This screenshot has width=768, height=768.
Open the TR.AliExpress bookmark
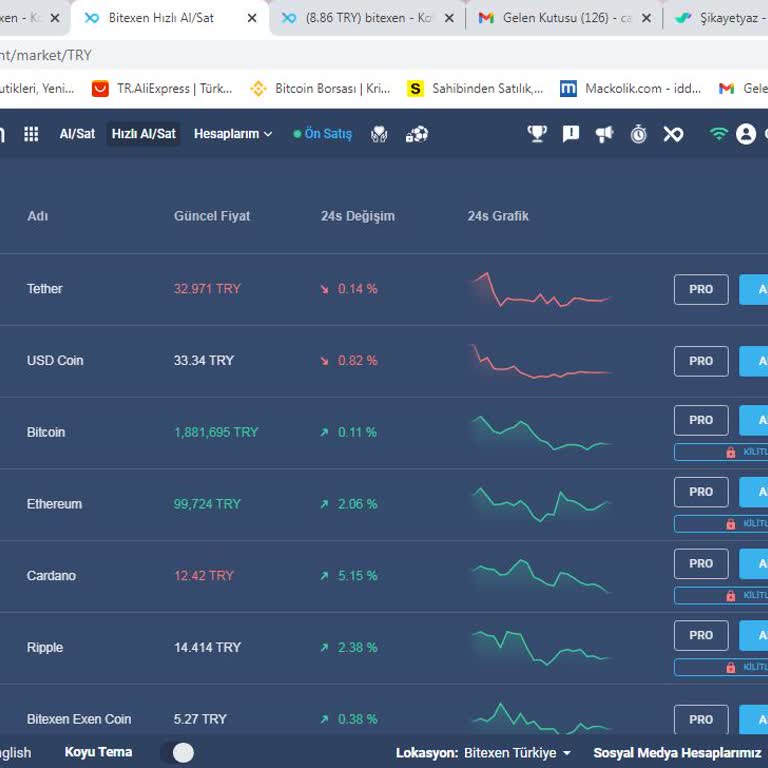[x=162, y=89]
